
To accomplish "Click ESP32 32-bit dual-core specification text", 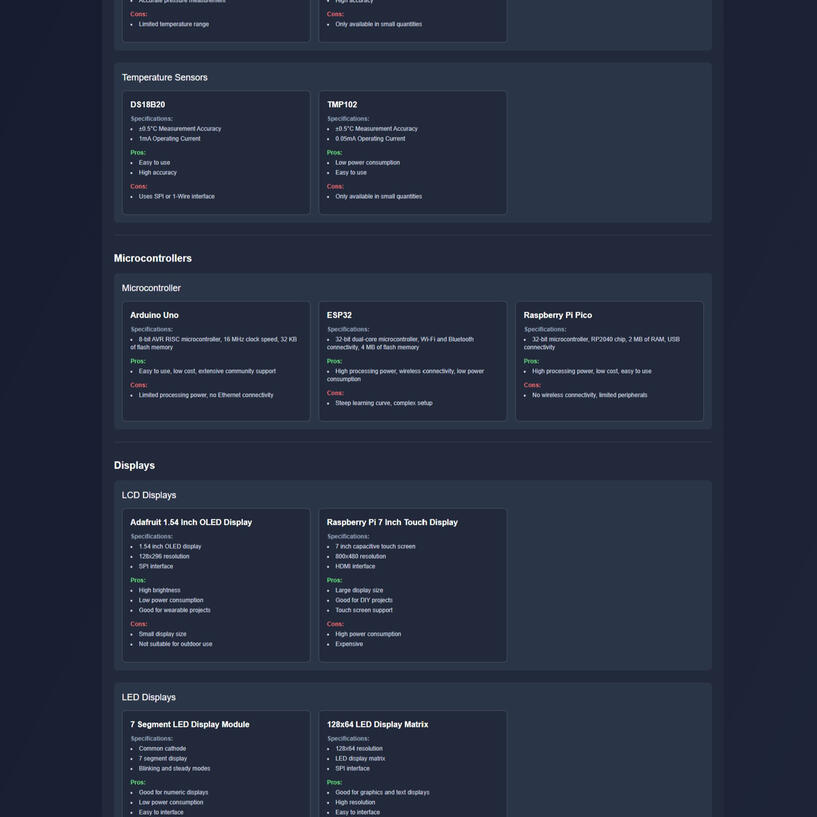I will pos(400,343).
